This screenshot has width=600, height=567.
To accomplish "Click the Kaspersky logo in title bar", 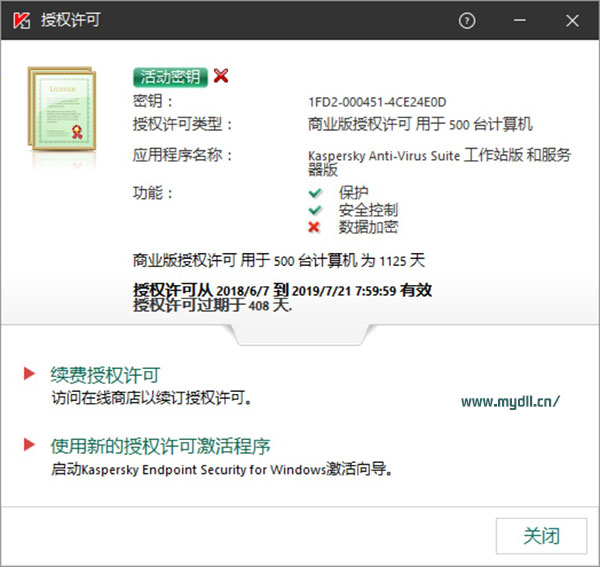I will click(21, 20).
